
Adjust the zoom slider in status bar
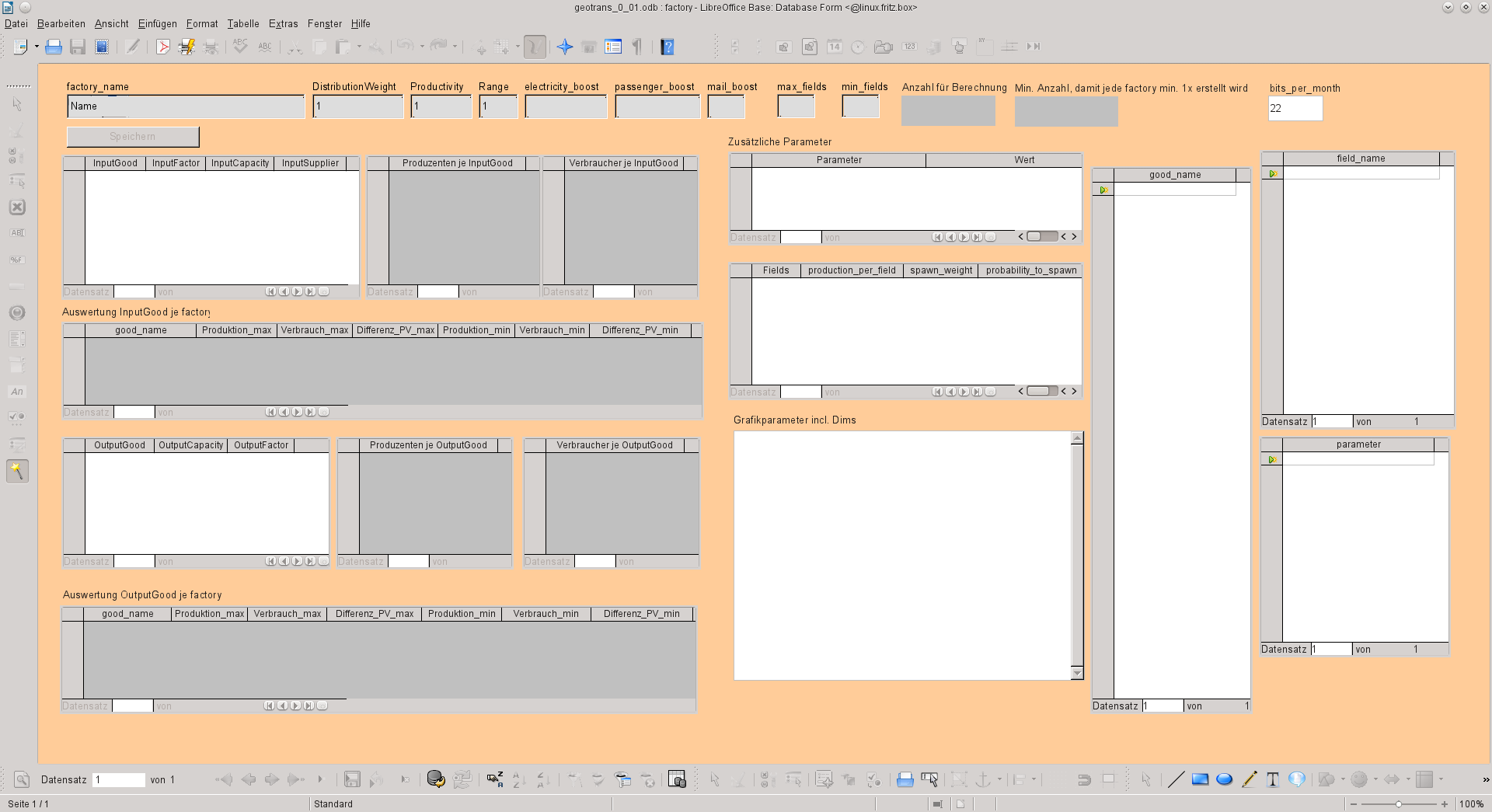point(1398,804)
